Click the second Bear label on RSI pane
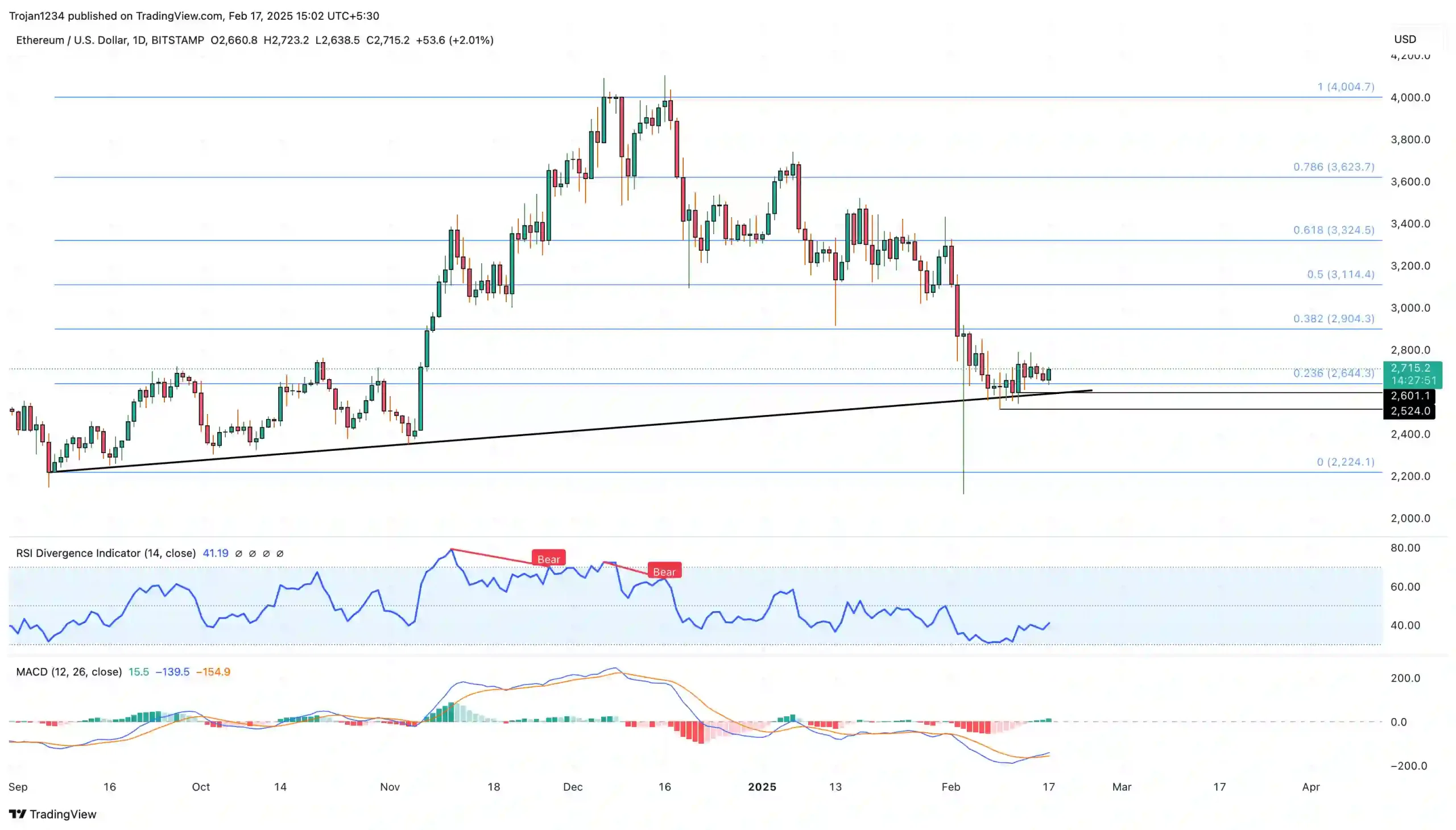Image resolution: width=1456 pixels, height=830 pixels. click(x=664, y=571)
